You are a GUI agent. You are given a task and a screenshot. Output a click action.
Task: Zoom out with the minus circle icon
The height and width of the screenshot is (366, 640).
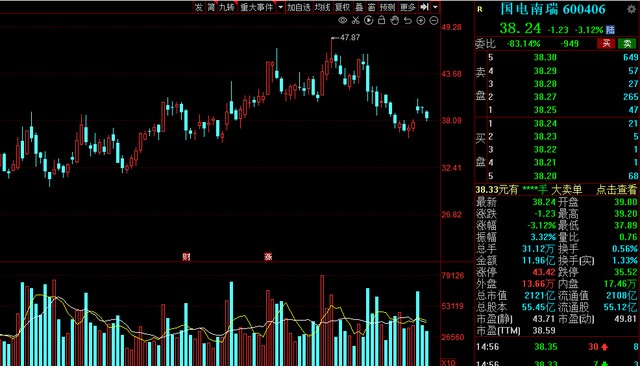point(434,20)
